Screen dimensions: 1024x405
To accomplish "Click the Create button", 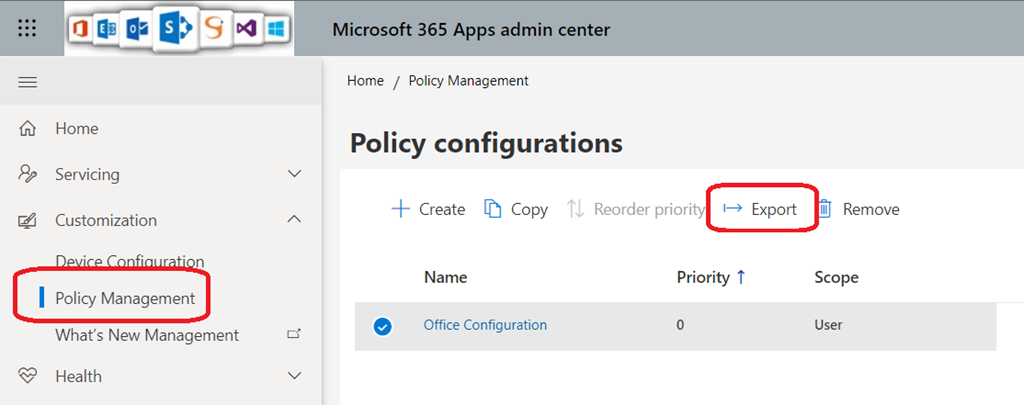I will 428,209.
